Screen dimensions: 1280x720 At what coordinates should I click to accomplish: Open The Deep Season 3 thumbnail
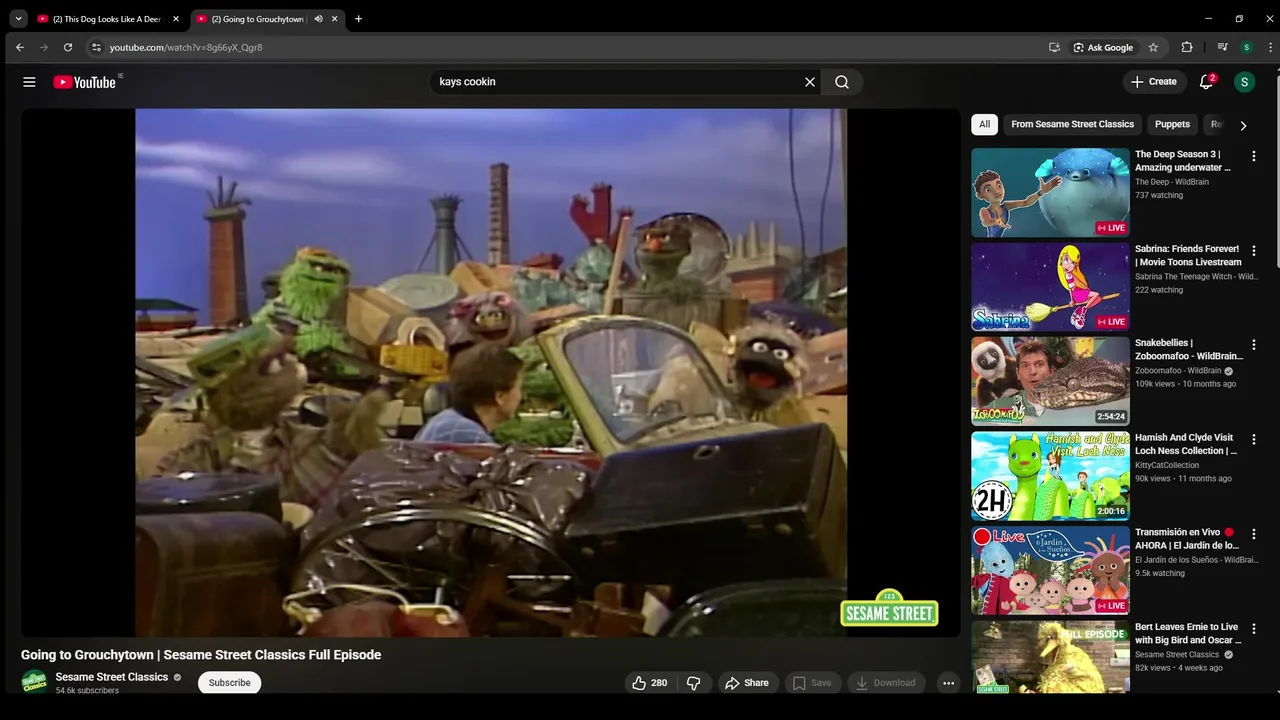(1050, 193)
